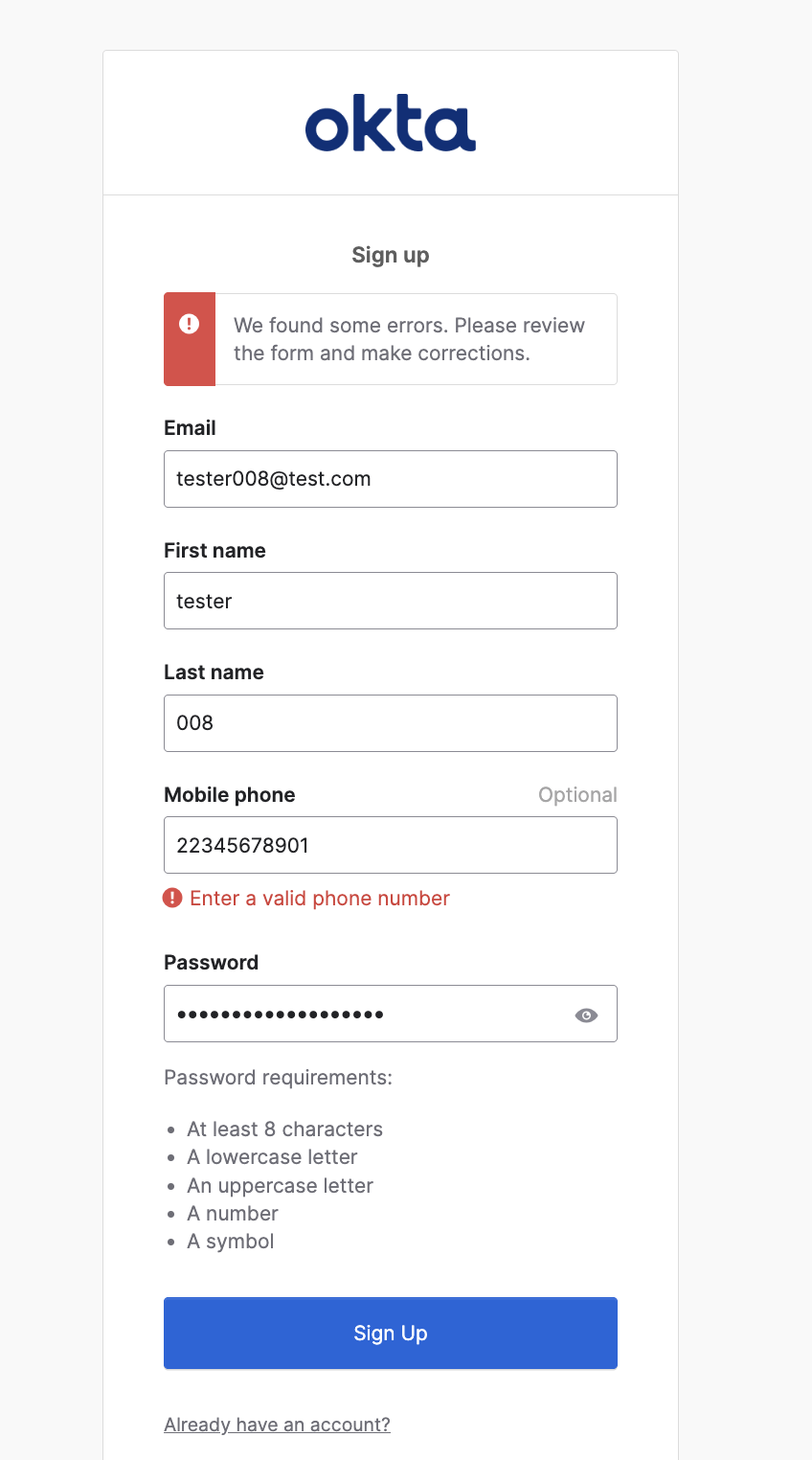The height and width of the screenshot is (1460, 812).
Task: Click the 'Optional' label near Mobile phone
Action: pyautogui.click(x=577, y=794)
